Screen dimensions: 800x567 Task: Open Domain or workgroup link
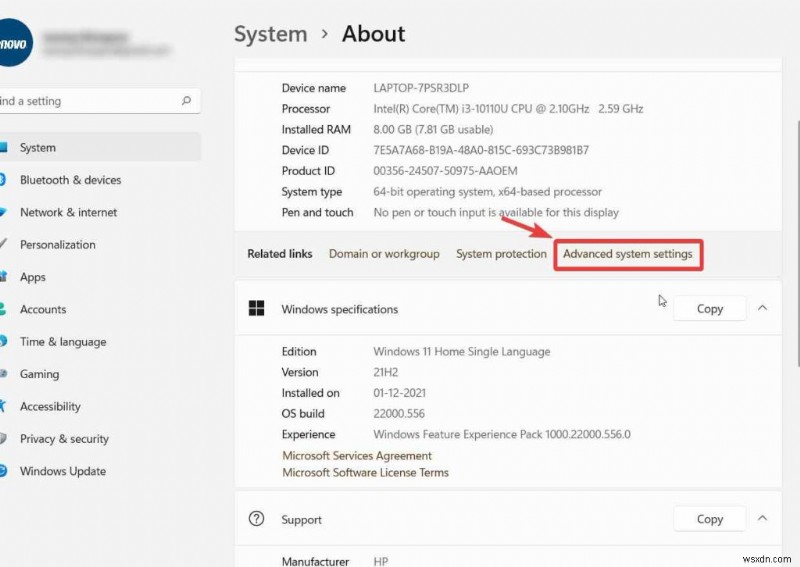click(x=384, y=254)
